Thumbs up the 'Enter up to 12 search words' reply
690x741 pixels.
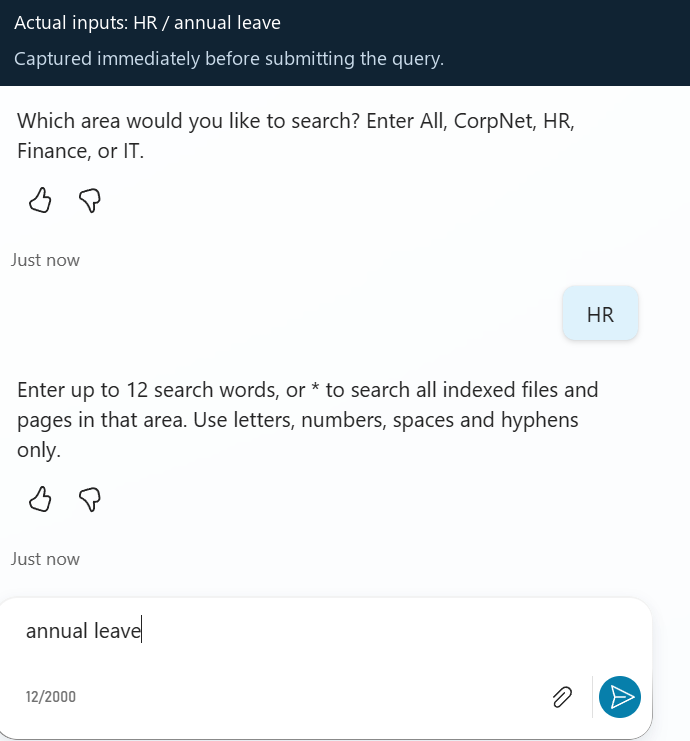coord(40,499)
